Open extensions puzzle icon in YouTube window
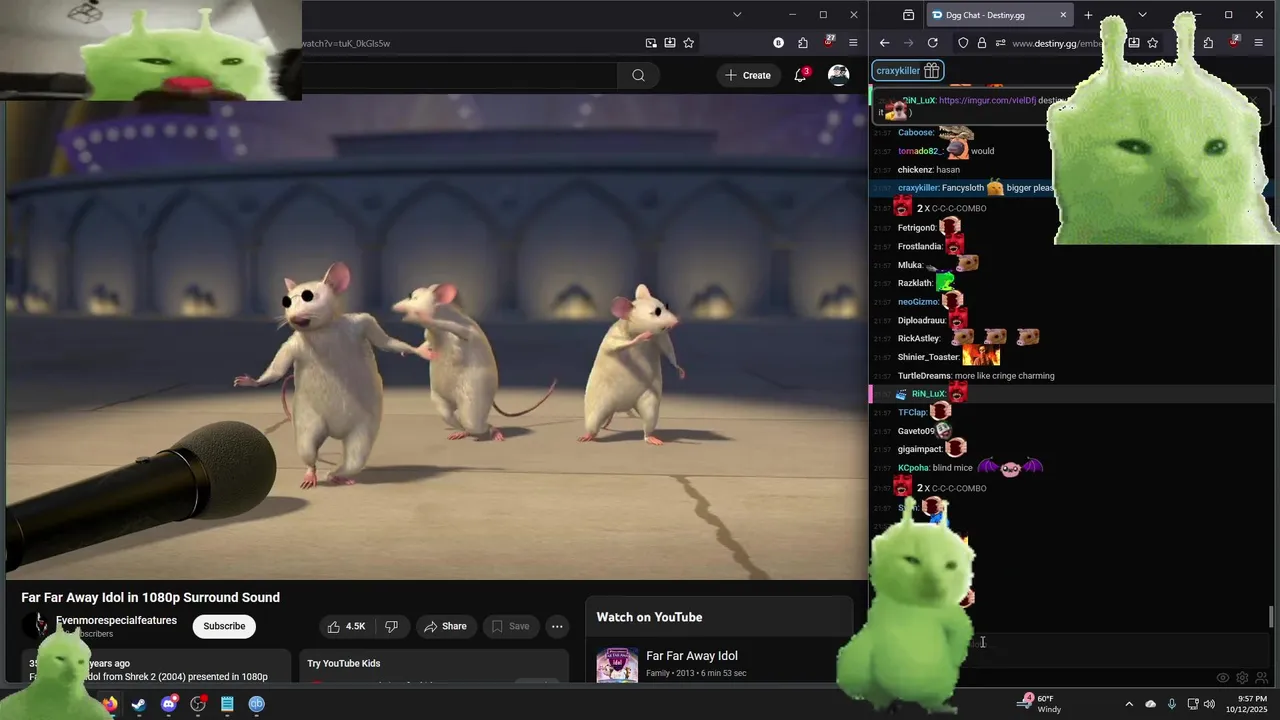 [803, 43]
